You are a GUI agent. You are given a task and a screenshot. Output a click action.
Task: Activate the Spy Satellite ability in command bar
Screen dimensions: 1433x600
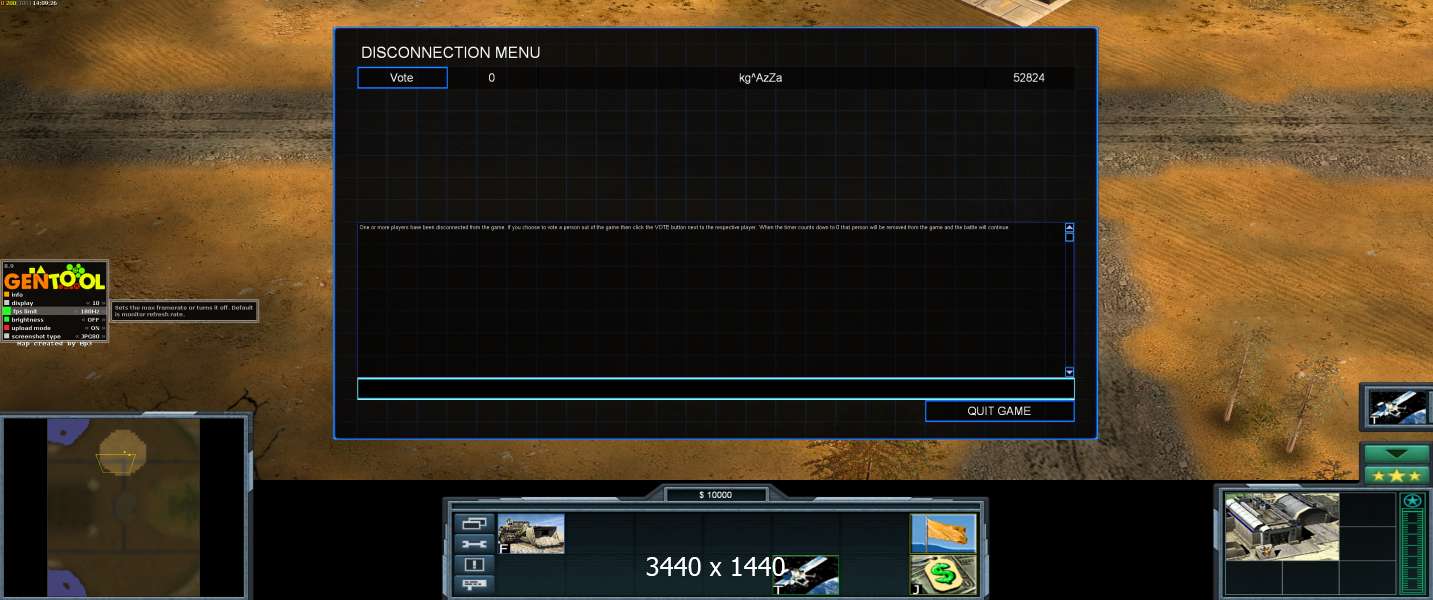point(806,575)
